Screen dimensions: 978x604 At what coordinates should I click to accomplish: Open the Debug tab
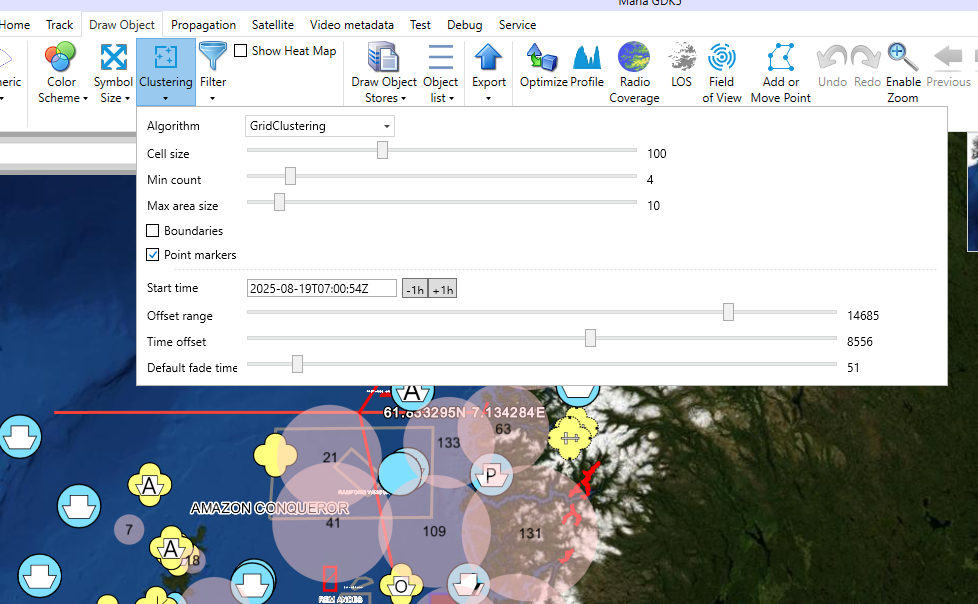pyautogui.click(x=465, y=25)
